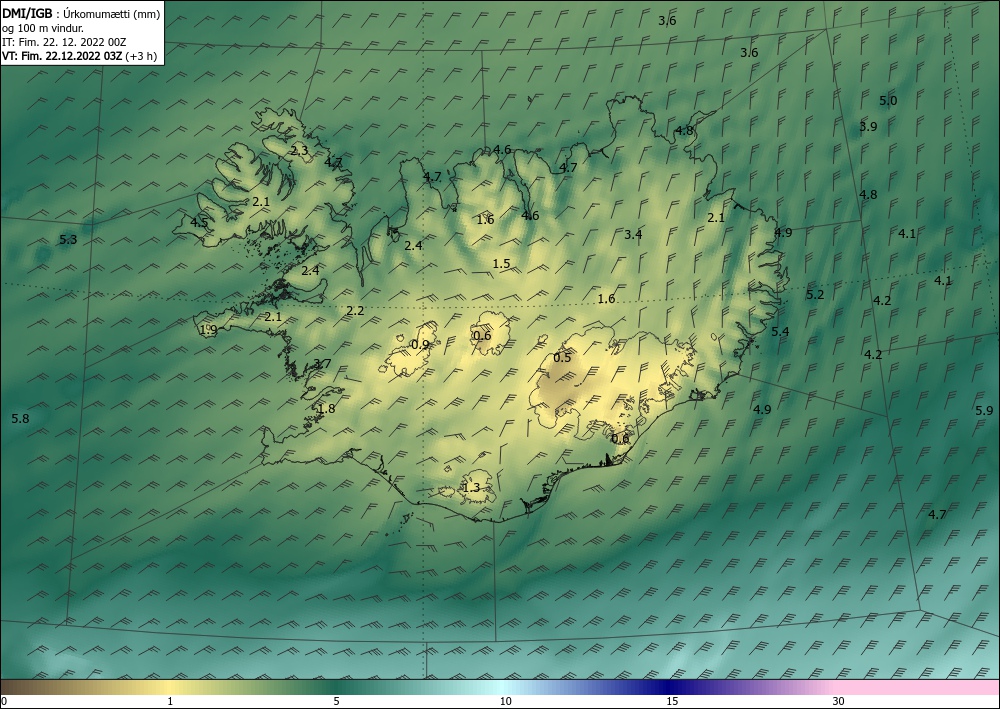Select the 1.9 value on Snæfellsnes tip
Image resolution: width=1000 pixels, height=709 pixels.
209,330
